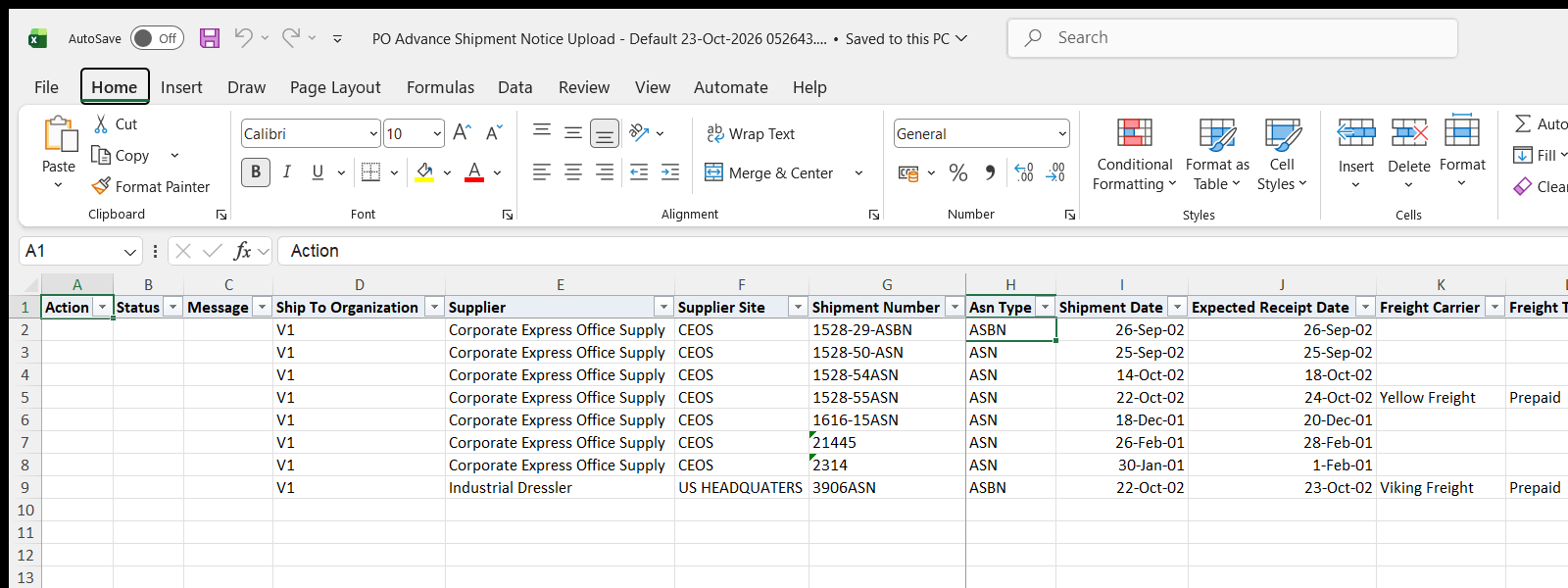
Task: Increase decimal places
Action: click(x=1023, y=172)
